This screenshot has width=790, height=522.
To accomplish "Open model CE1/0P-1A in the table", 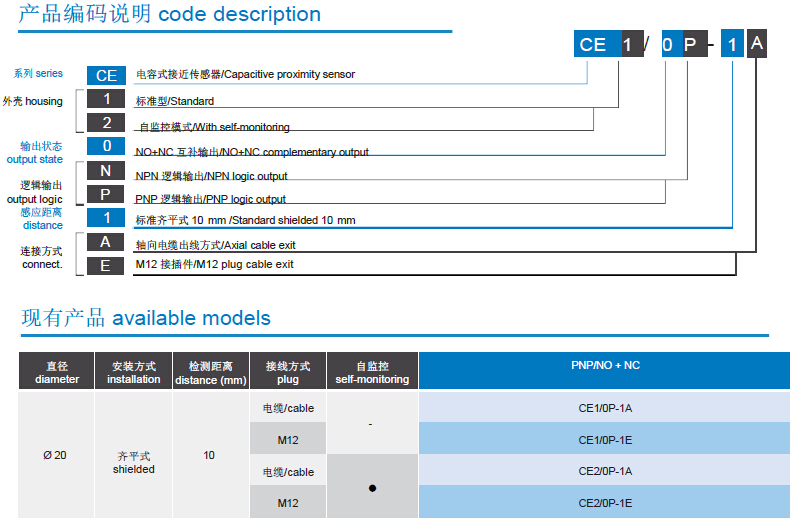I will click(604, 408).
